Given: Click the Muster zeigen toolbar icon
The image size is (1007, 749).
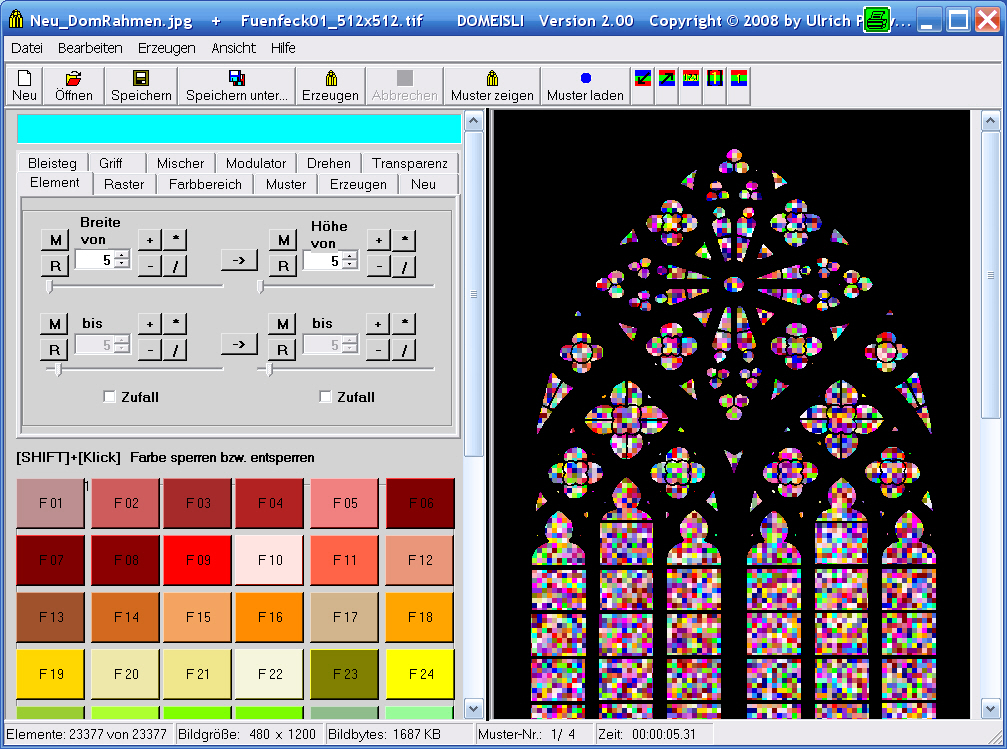Looking at the screenshot, I should pyautogui.click(x=492, y=78).
